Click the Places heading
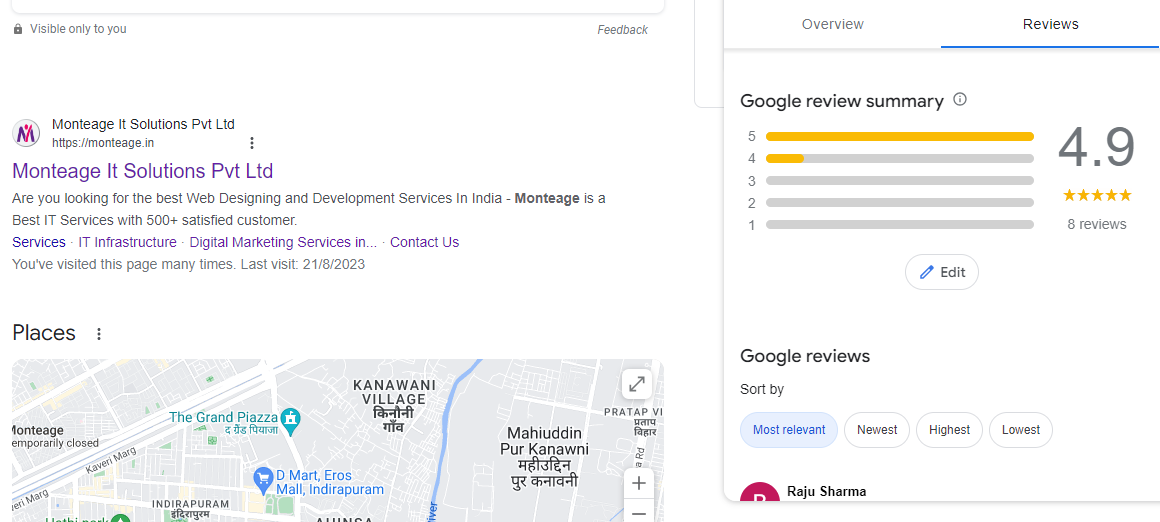The width and height of the screenshot is (1160, 522). tap(44, 333)
